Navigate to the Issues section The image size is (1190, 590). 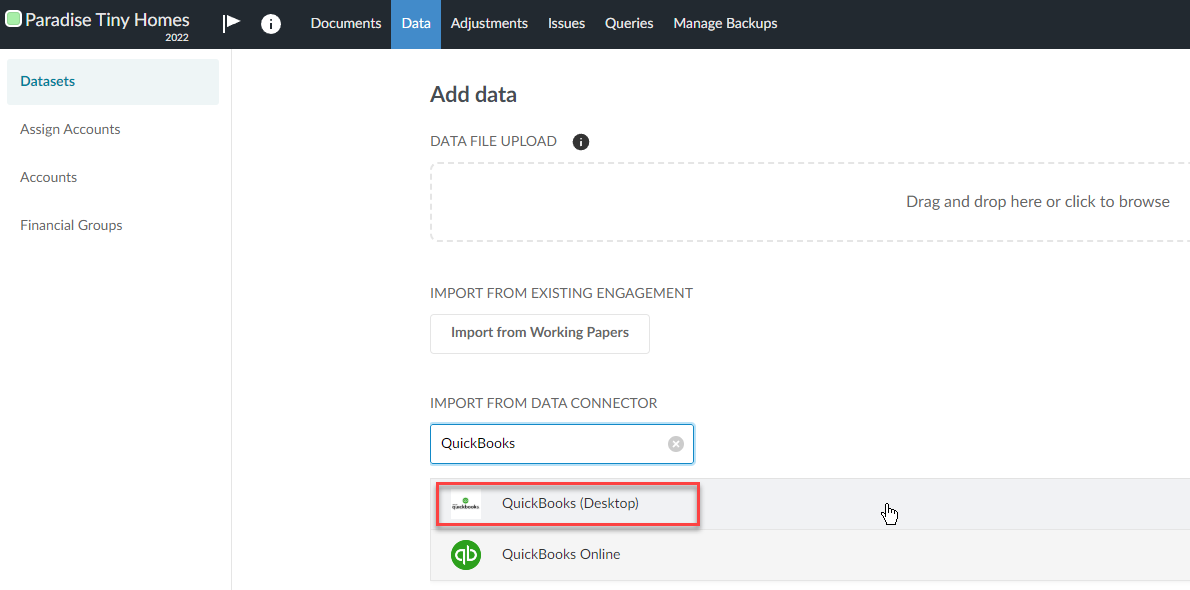click(x=566, y=23)
